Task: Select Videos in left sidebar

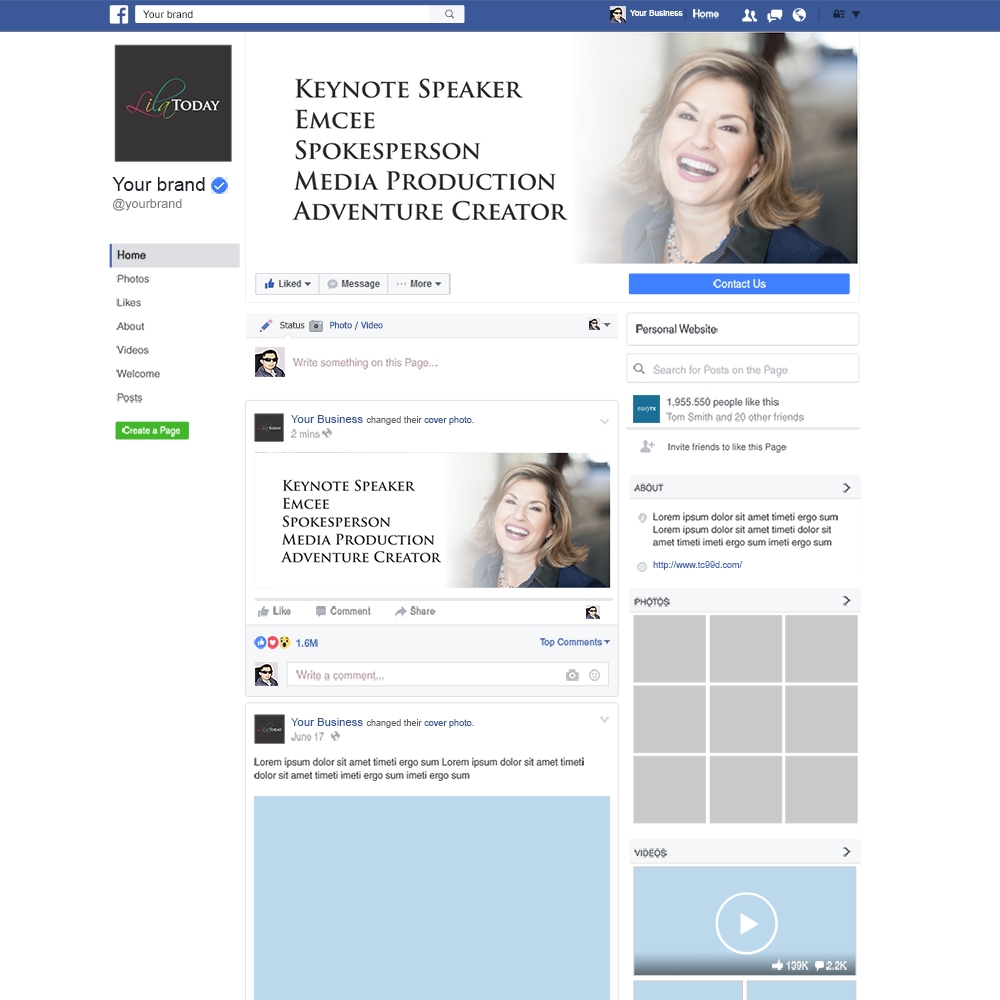Action: pyautogui.click(x=133, y=350)
